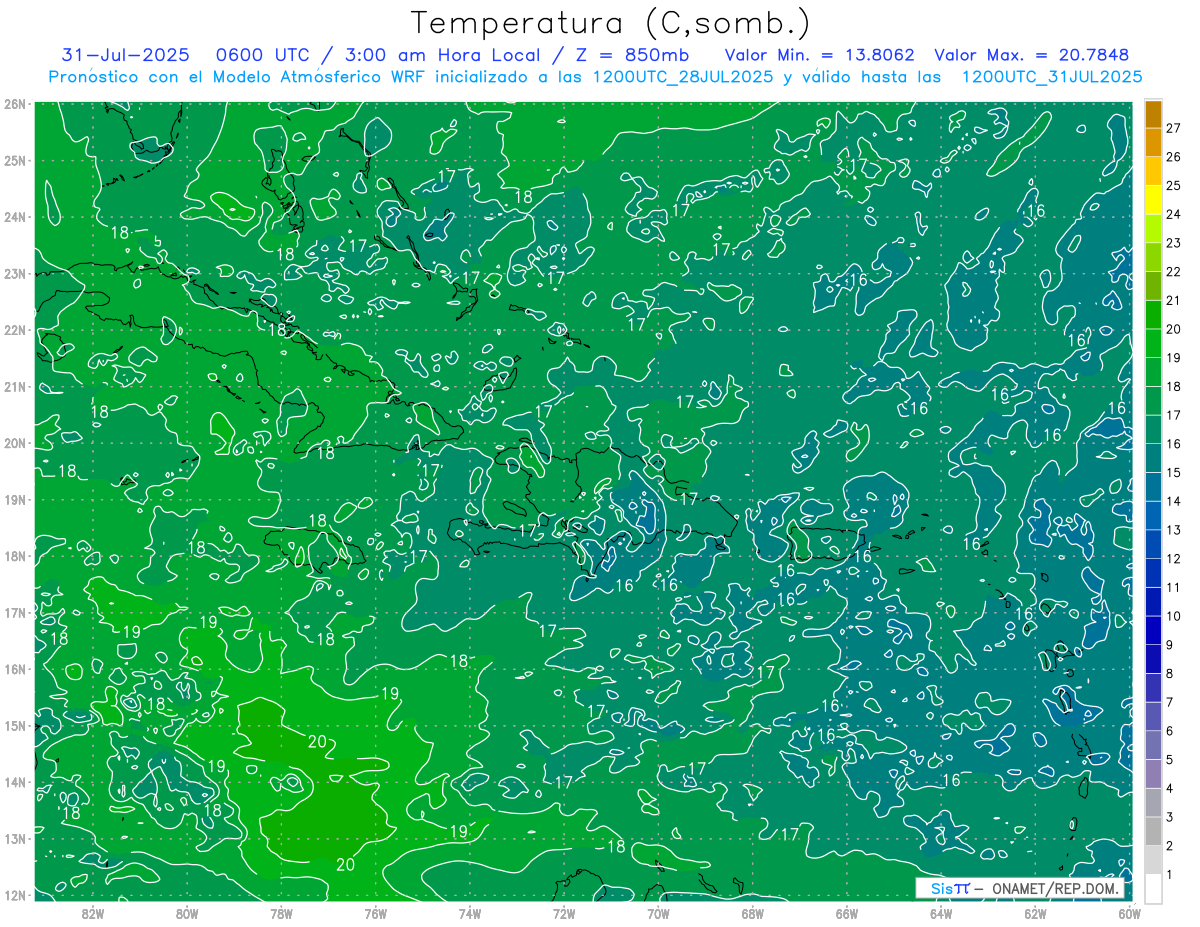Click the purple legend swatch labeled 6
The height and width of the screenshot is (927, 1200).
coord(1153,717)
